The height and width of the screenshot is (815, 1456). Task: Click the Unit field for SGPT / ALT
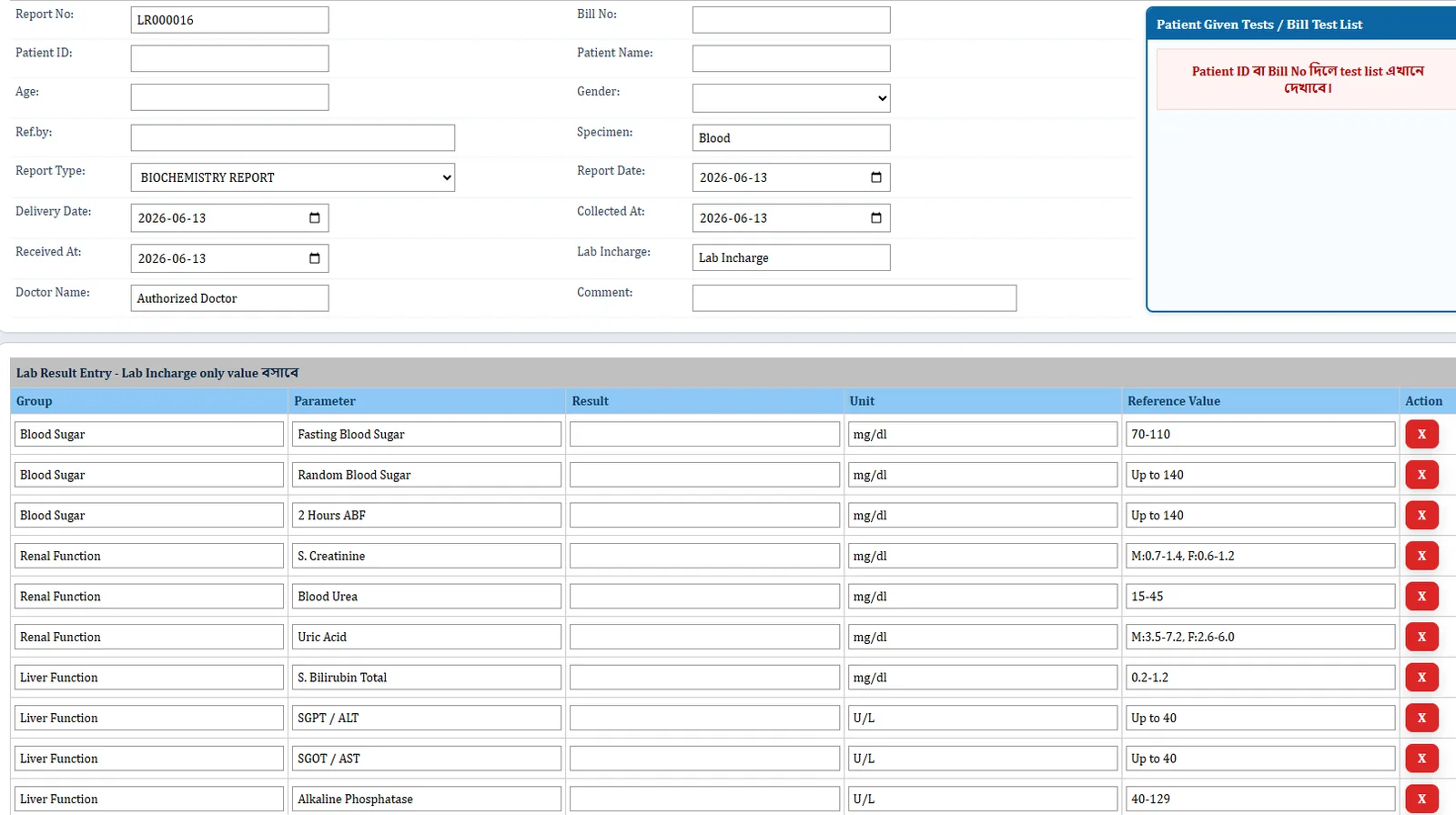tap(982, 718)
